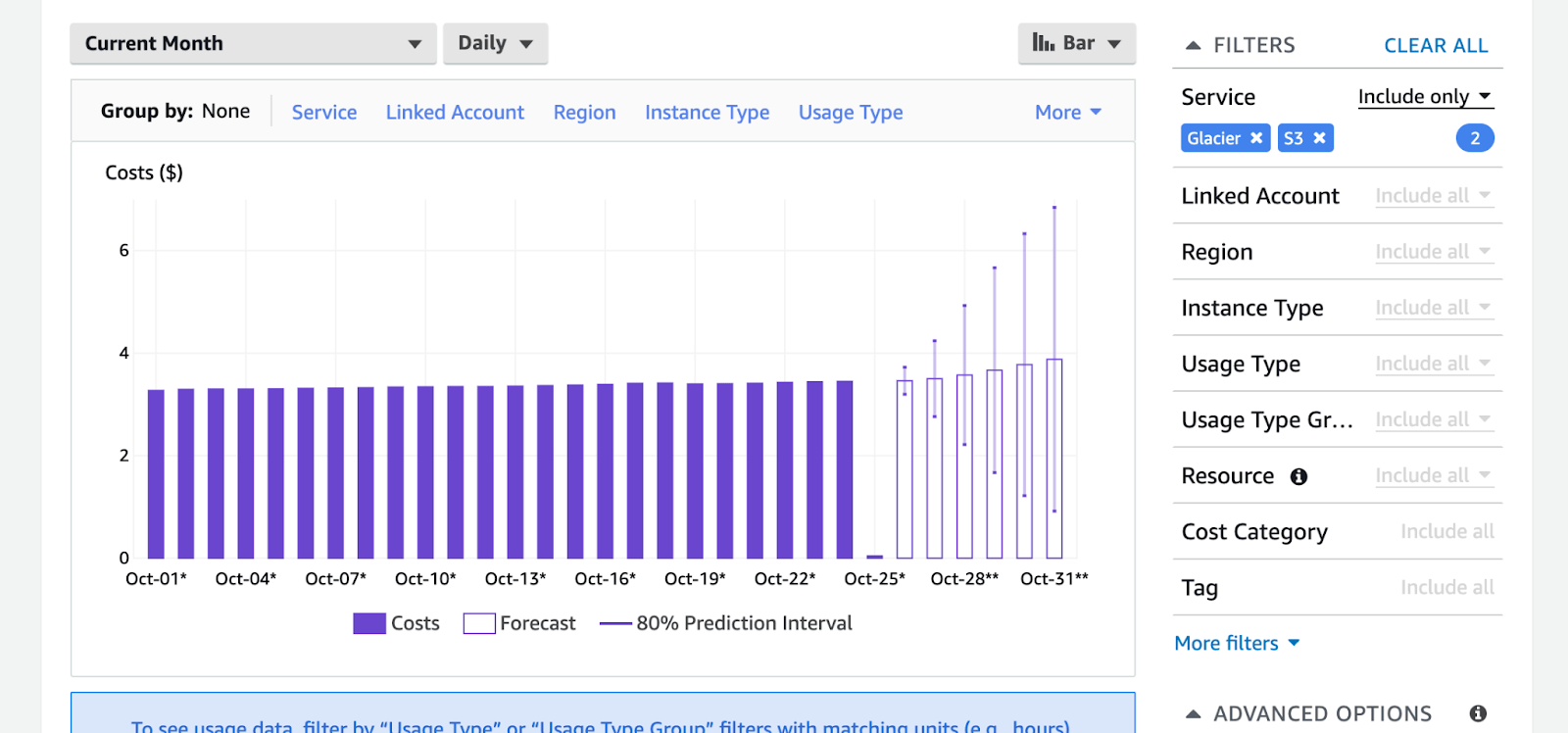Open Linked Account Include all dropdown

(x=1433, y=196)
